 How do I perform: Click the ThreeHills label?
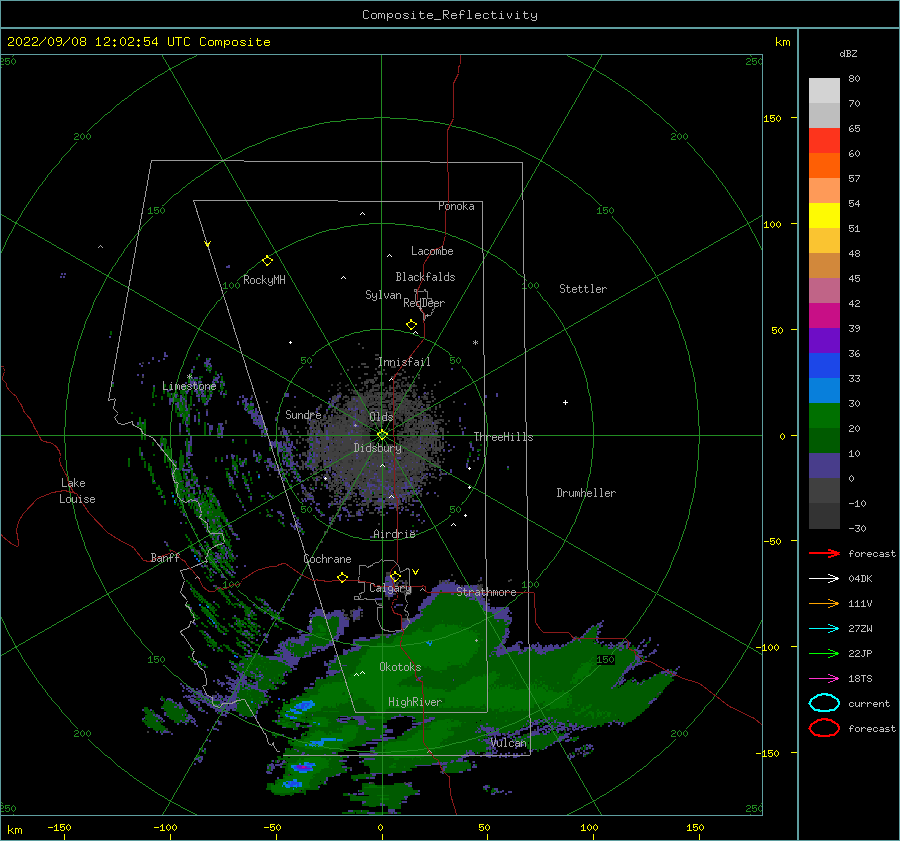503,437
